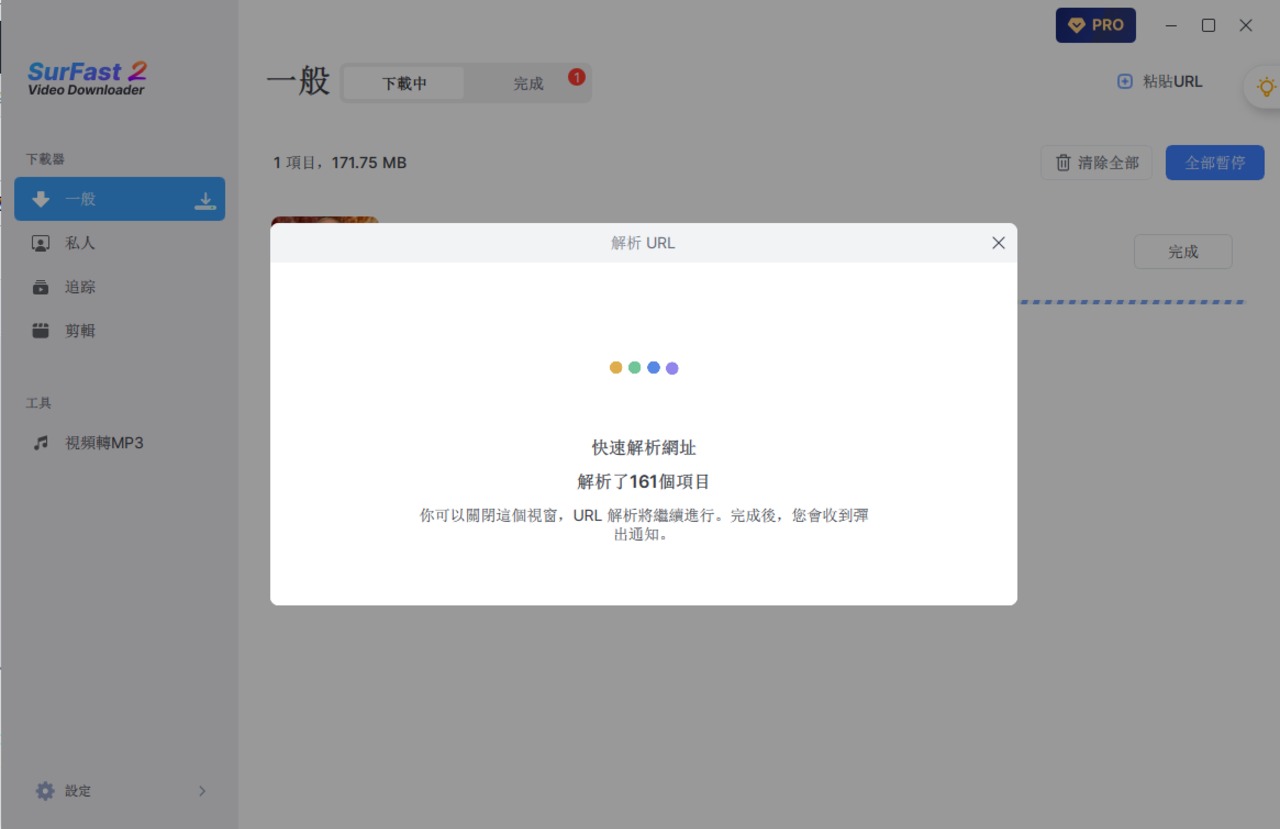Image resolution: width=1280 pixels, height=829 pixels.
Task: Click the SurFast 2 Video Downloader logo
Action: [87, 79]
